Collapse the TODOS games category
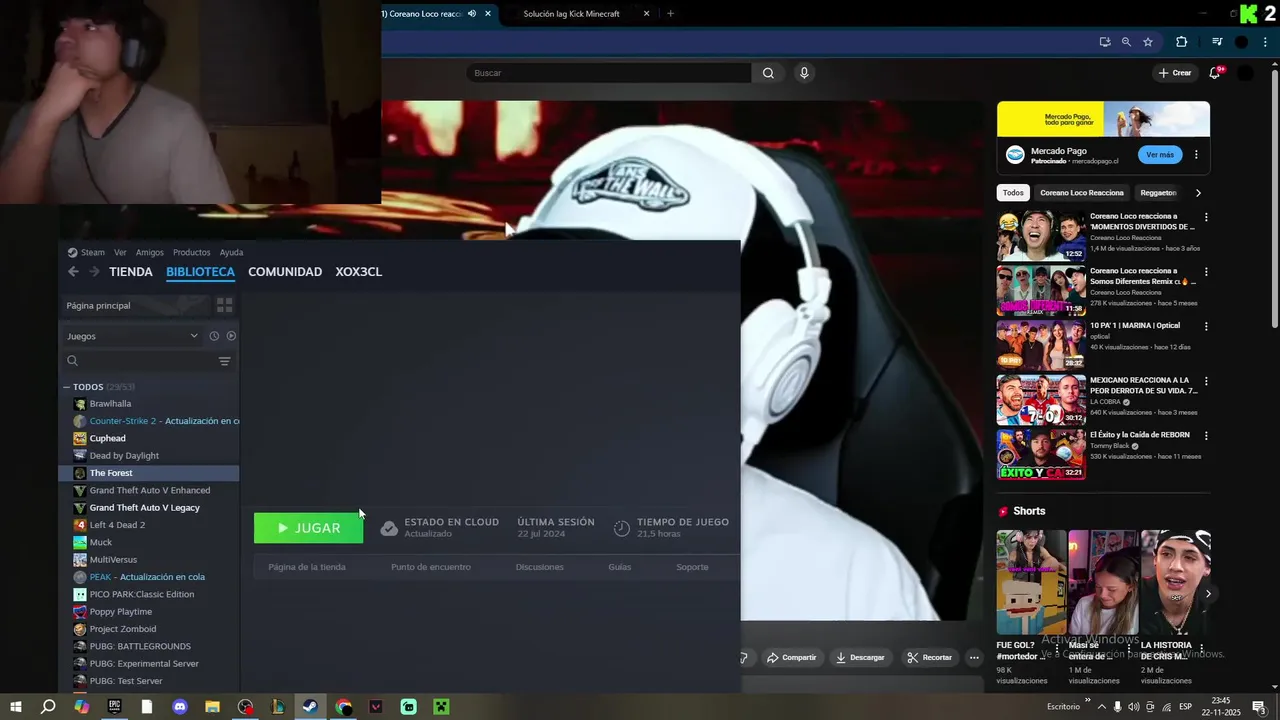Screen dimensions: 1280x720 point(66,387)
